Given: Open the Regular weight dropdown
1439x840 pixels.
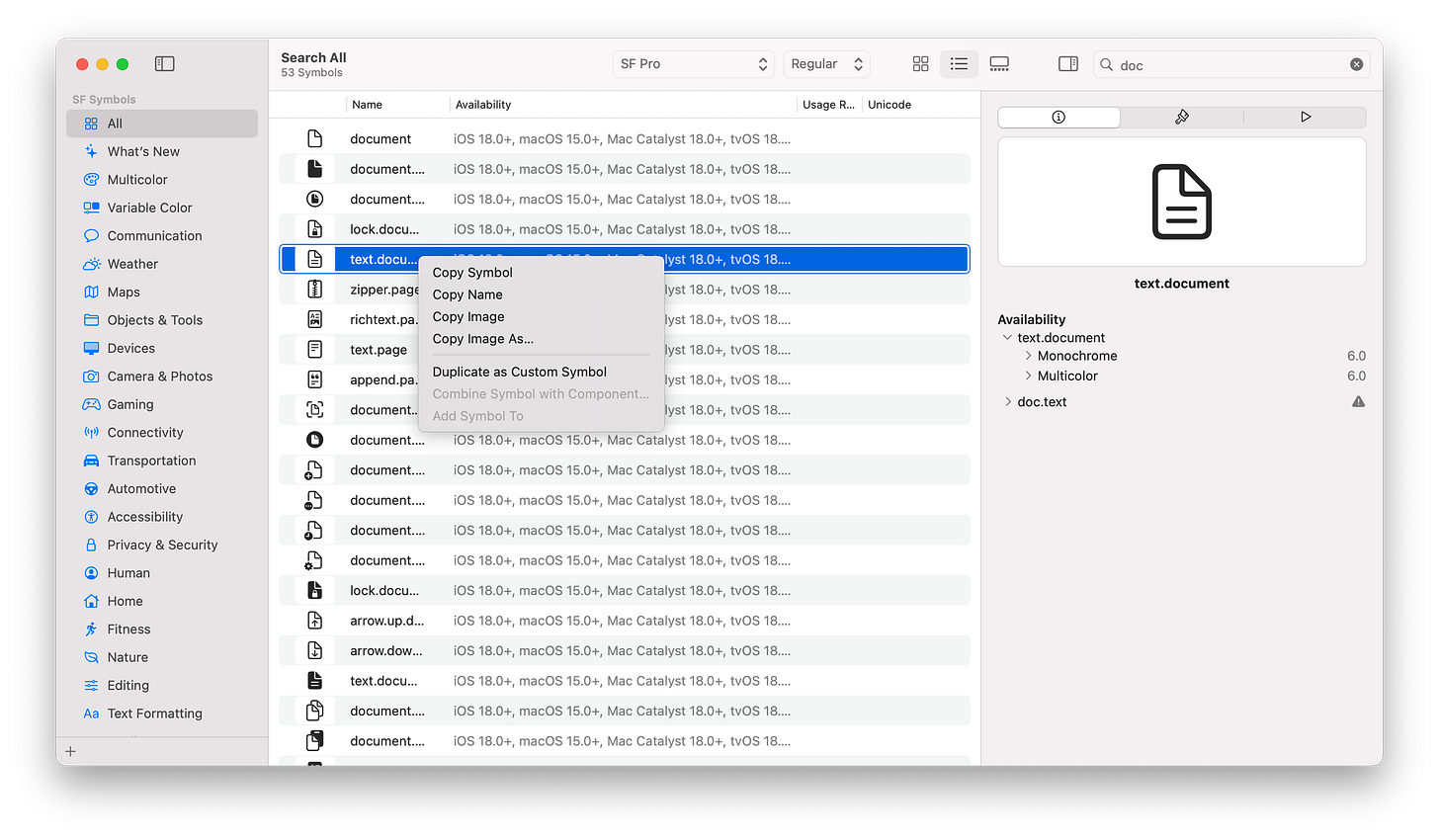Looking at the screenshot, I should coord(827,64).
